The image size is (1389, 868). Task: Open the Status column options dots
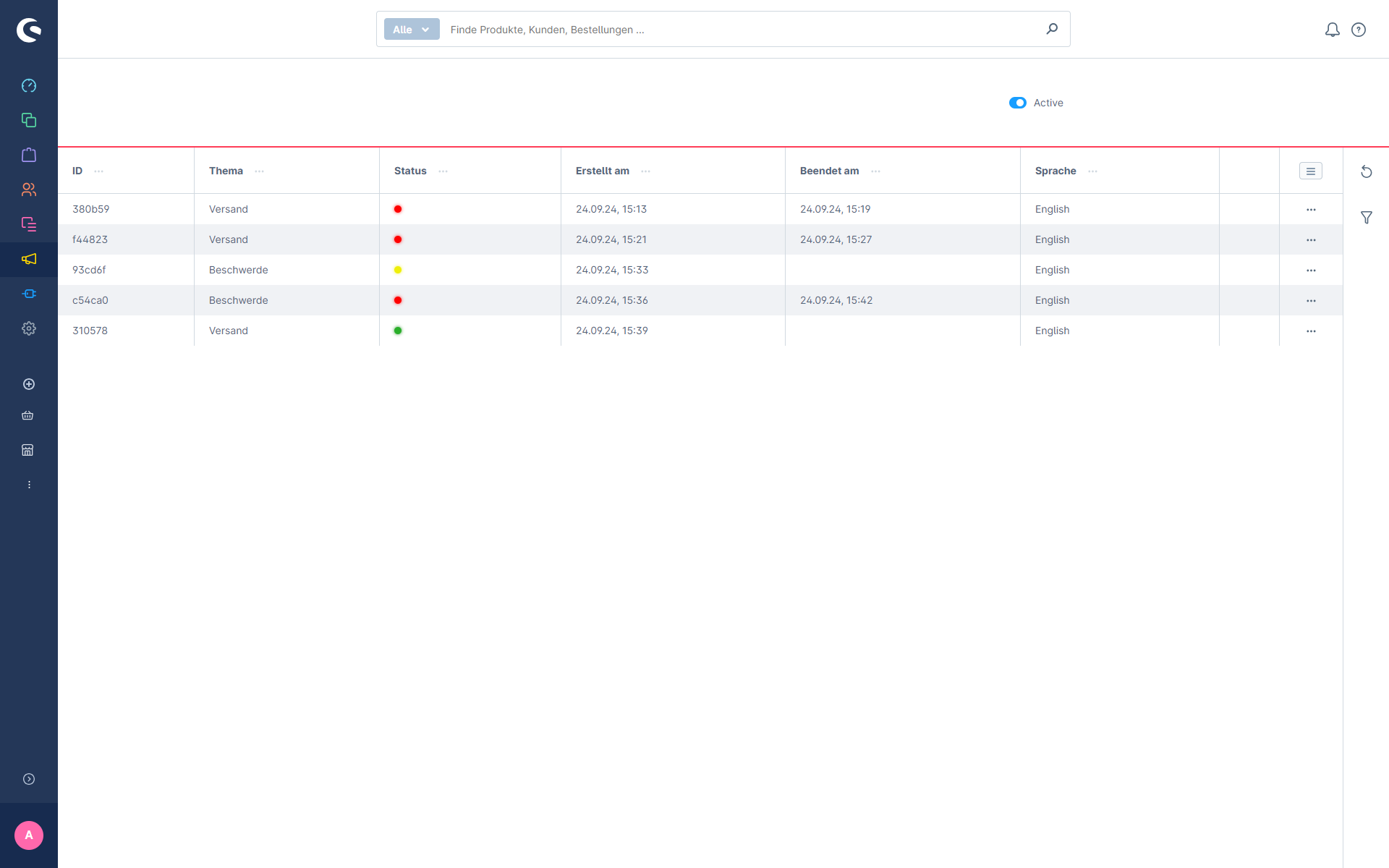443,171
